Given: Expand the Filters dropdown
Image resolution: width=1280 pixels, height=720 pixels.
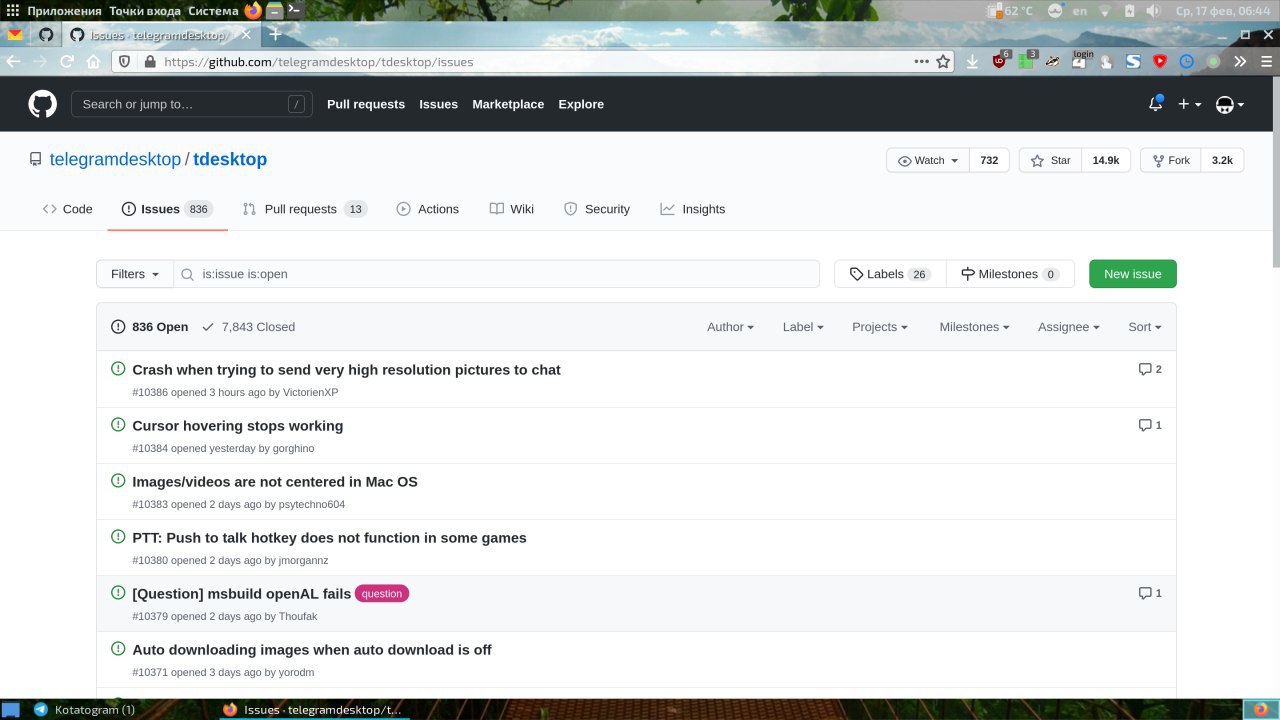Looking at the screenshot, I should (x=135, y=274).
